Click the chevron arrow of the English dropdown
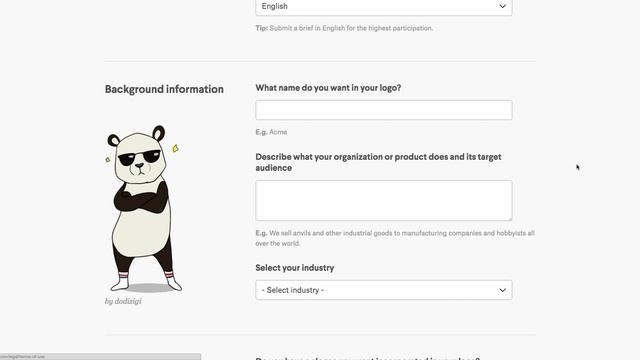 502,6
